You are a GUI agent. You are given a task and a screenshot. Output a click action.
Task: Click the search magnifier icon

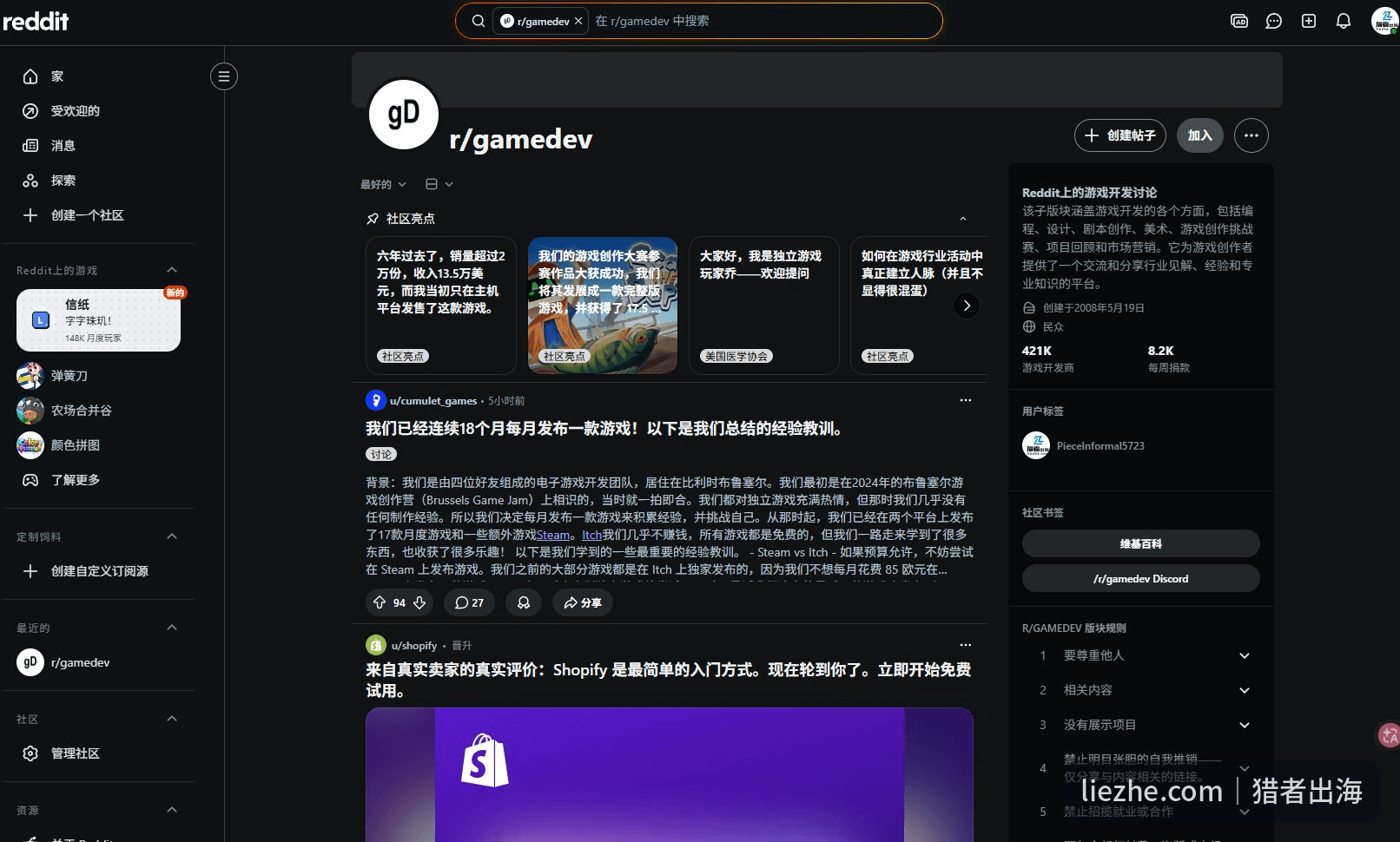point(478,21)
